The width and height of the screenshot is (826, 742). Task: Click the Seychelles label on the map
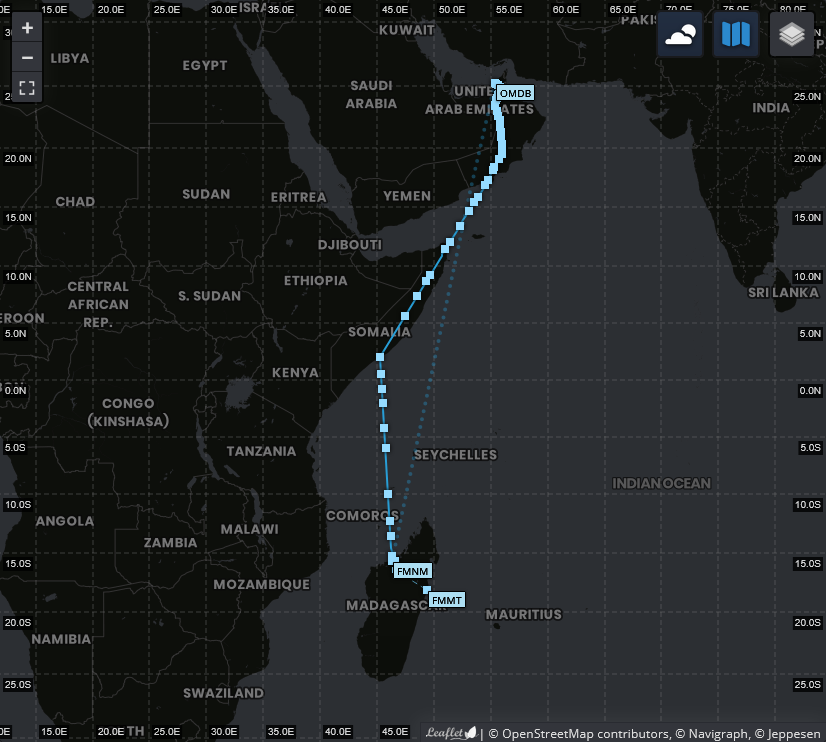click(x=455, y=454)
